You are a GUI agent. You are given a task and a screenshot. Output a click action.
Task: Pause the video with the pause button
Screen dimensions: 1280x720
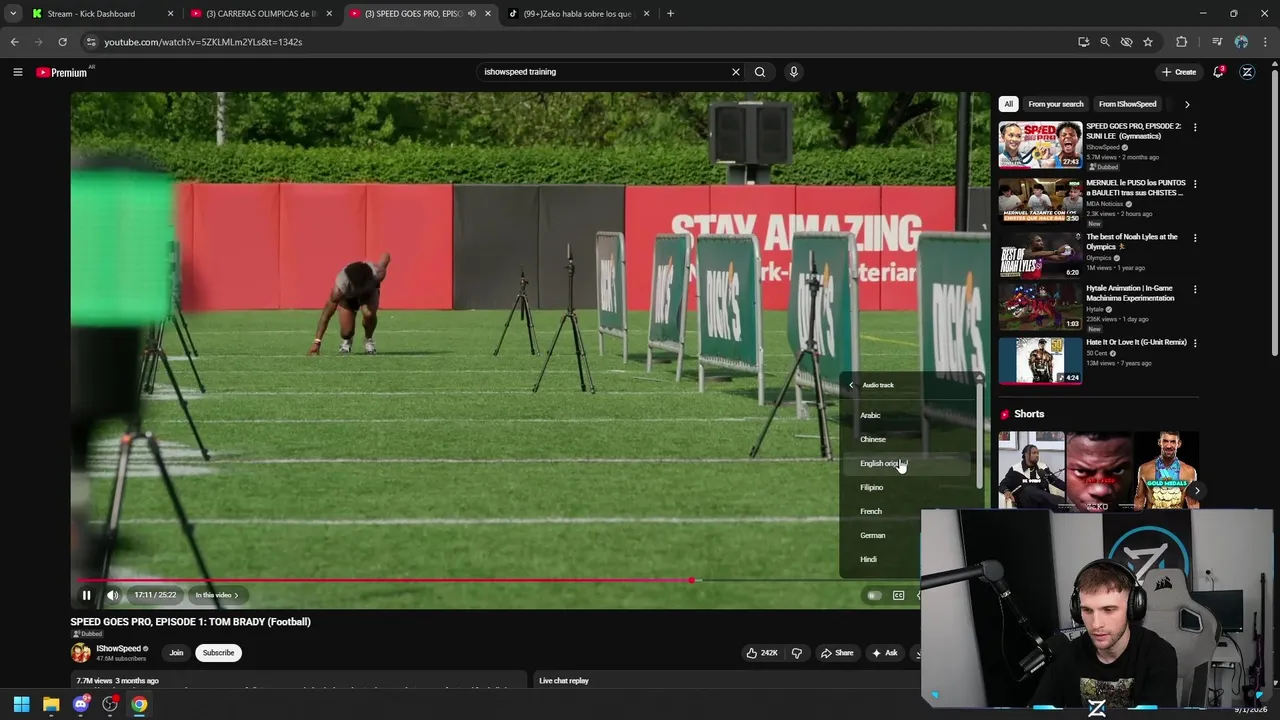(86, 595)
